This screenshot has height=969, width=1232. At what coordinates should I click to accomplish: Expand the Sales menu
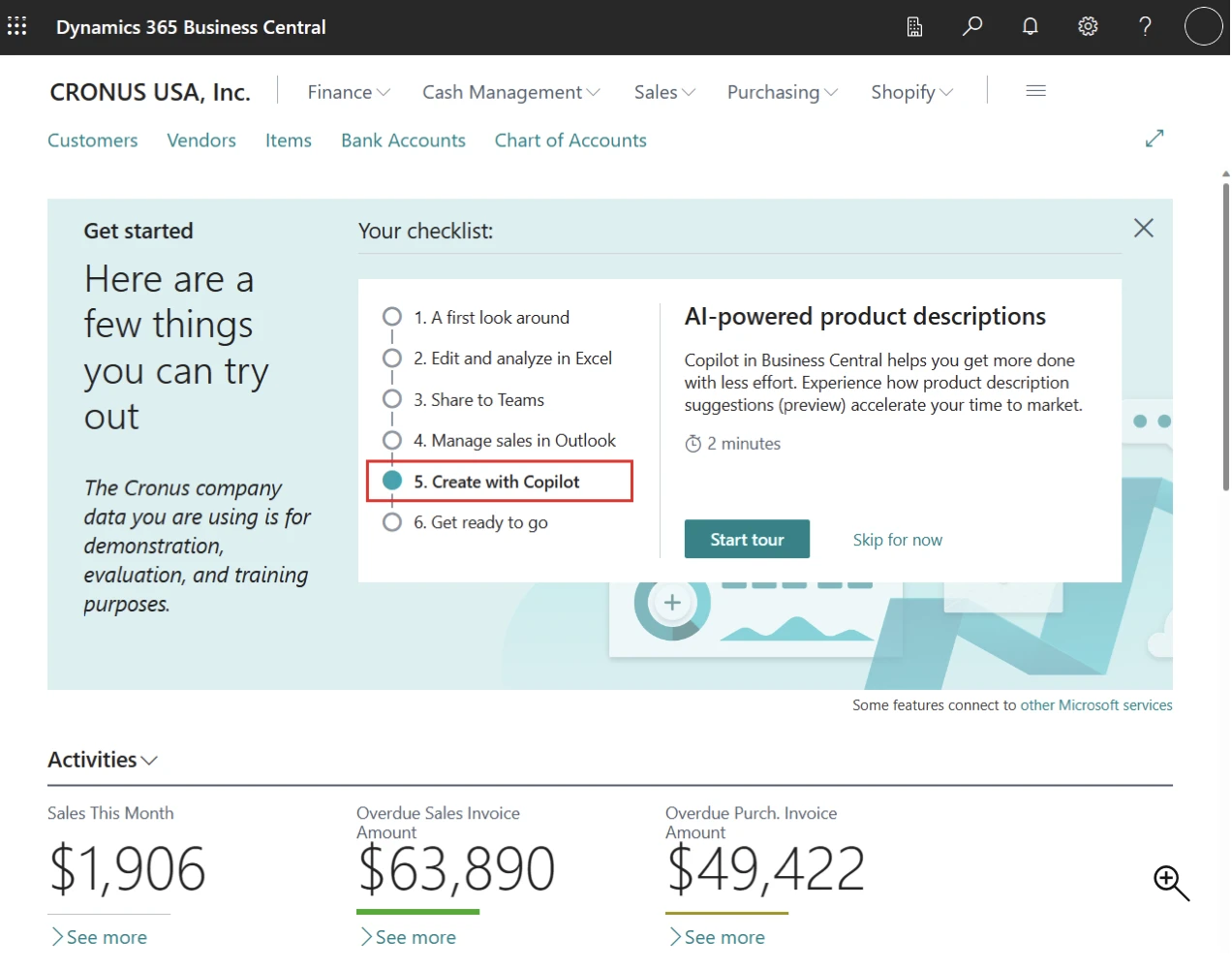click(x=665, y=92)
